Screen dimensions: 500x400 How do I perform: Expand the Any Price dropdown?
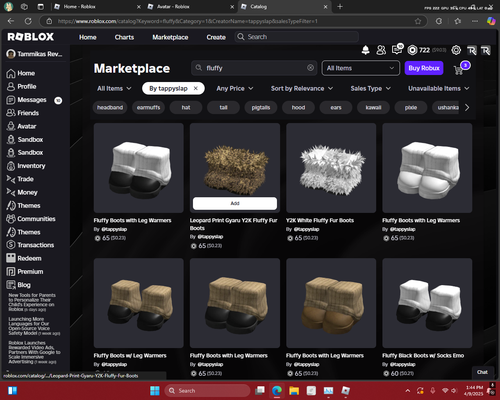(x=235, y=88)
